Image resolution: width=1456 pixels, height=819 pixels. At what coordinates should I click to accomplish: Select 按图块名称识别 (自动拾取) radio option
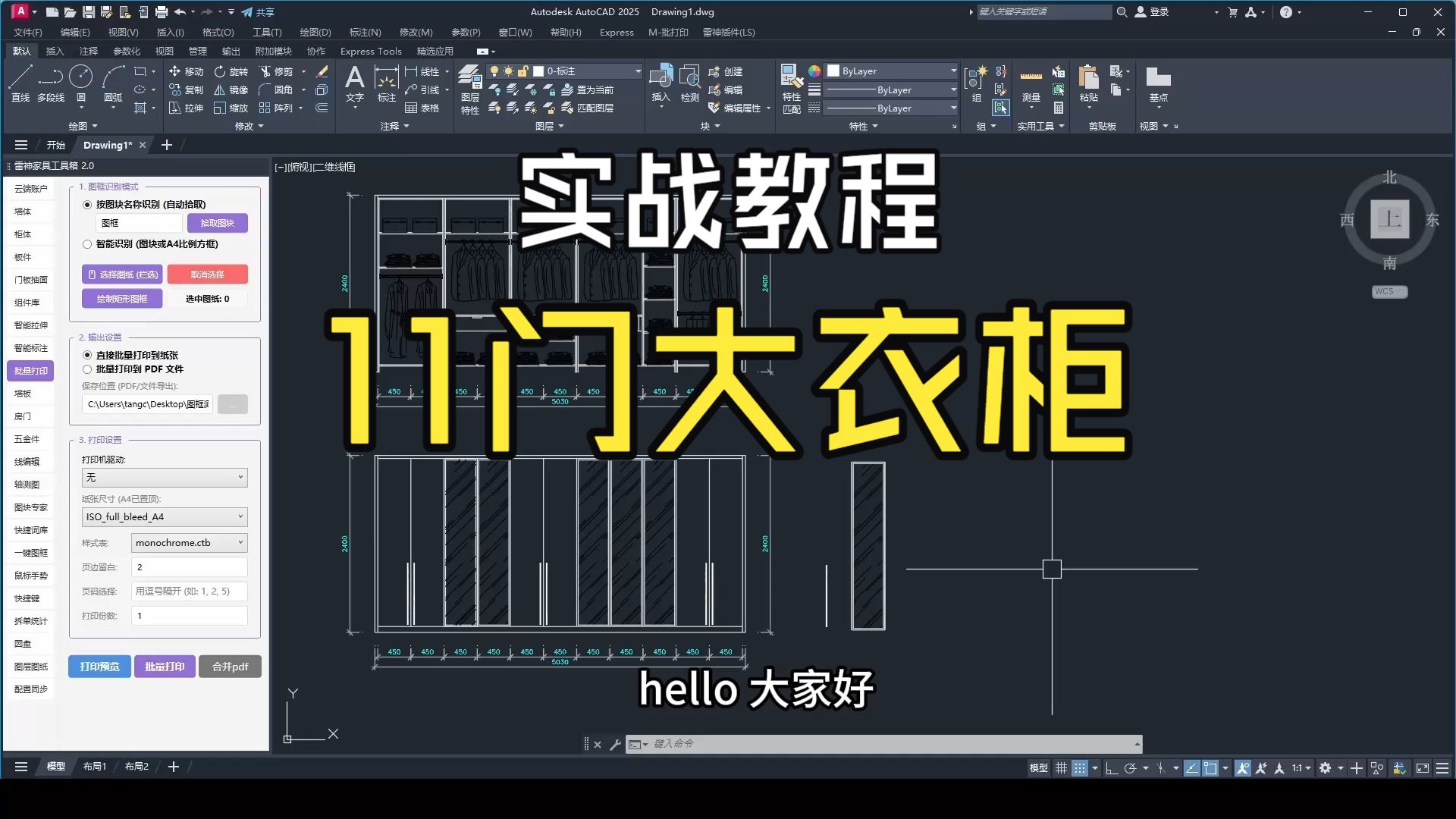(87, 205)
